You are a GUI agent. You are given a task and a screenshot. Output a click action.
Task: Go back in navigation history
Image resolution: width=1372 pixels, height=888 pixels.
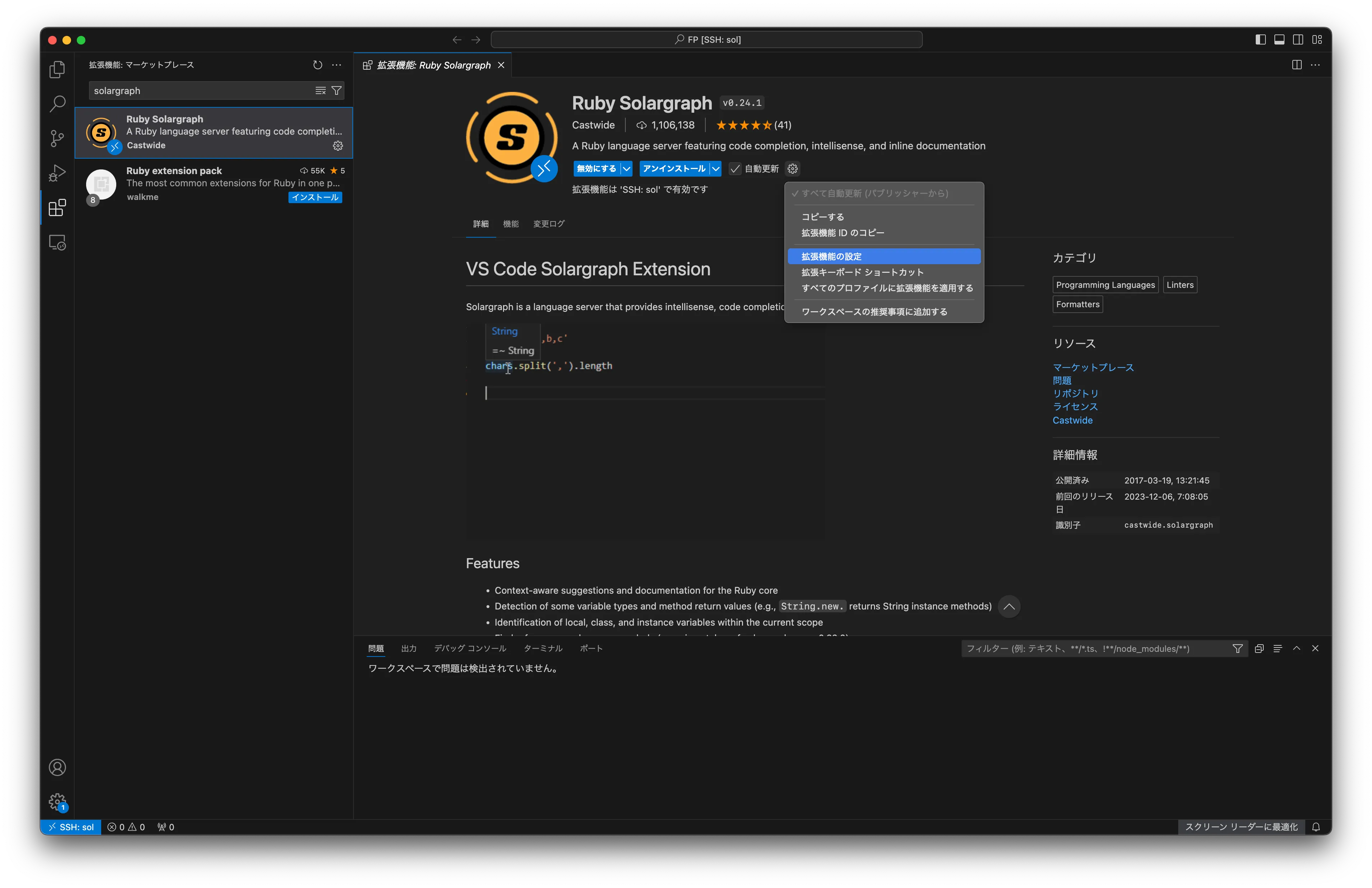pyautogui.click(x=457, y=39)
